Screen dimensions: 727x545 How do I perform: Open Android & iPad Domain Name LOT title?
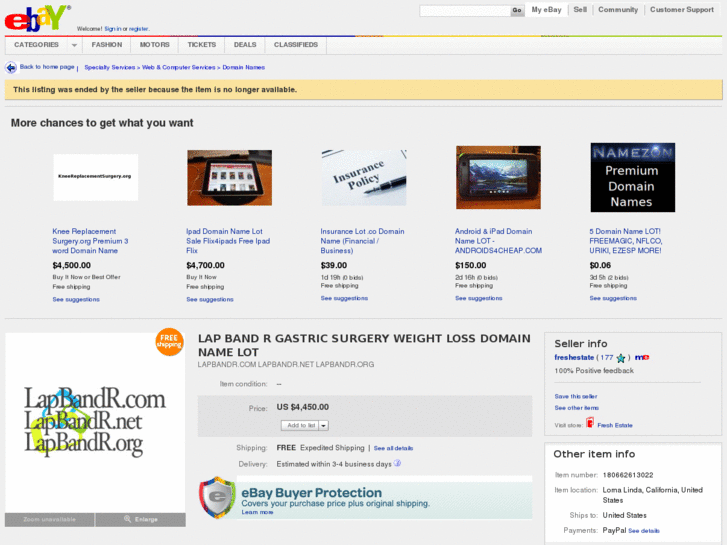point(498,241)
